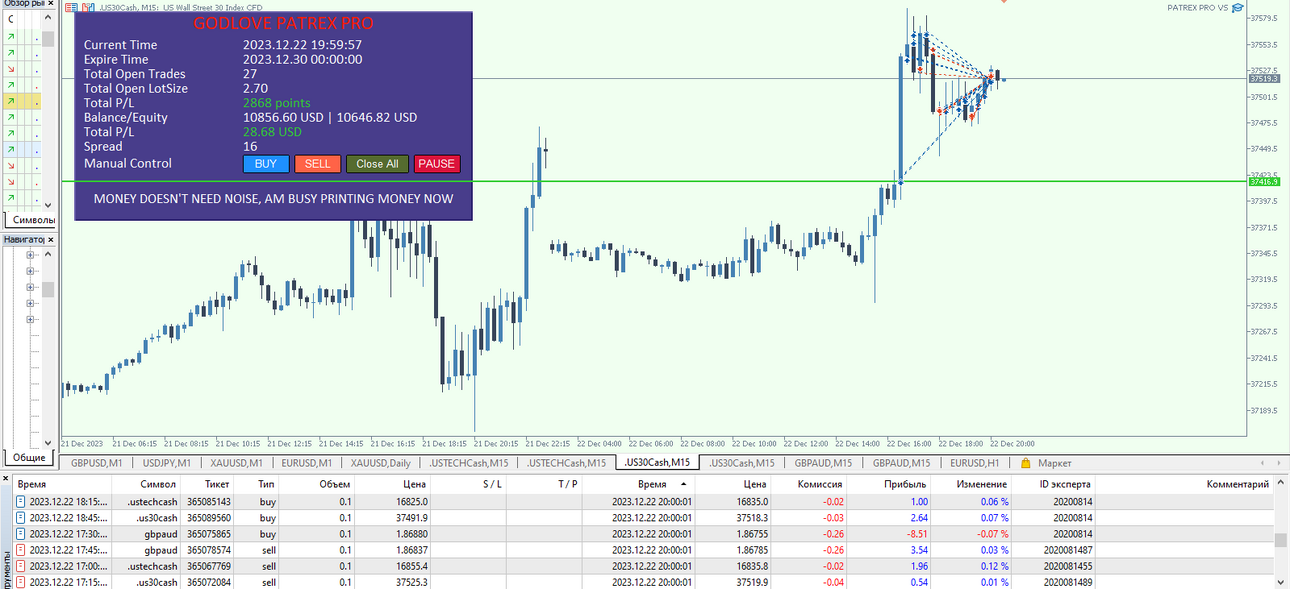Image resolution: width=1290 pixels, height=589 pixels.
Task: Close the Обзор рынка panel
Action: pos(51,4)
